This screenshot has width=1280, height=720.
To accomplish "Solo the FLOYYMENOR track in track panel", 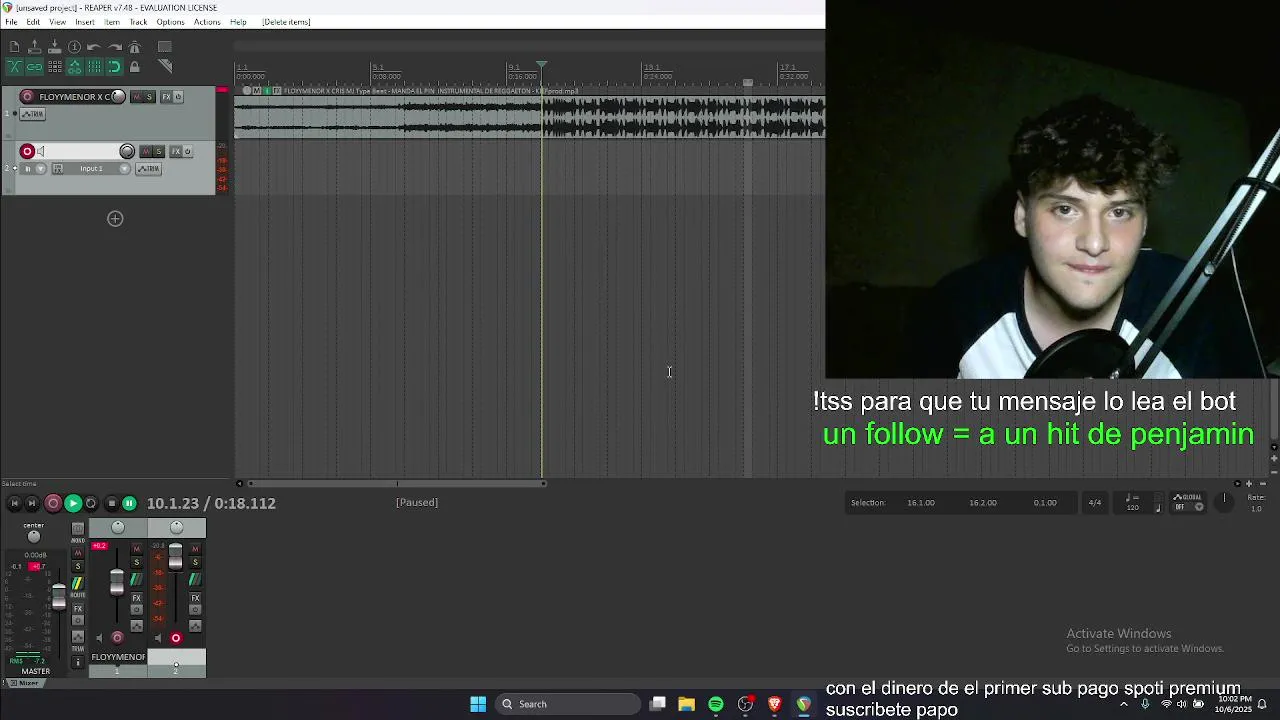I will tap(149, 97).
